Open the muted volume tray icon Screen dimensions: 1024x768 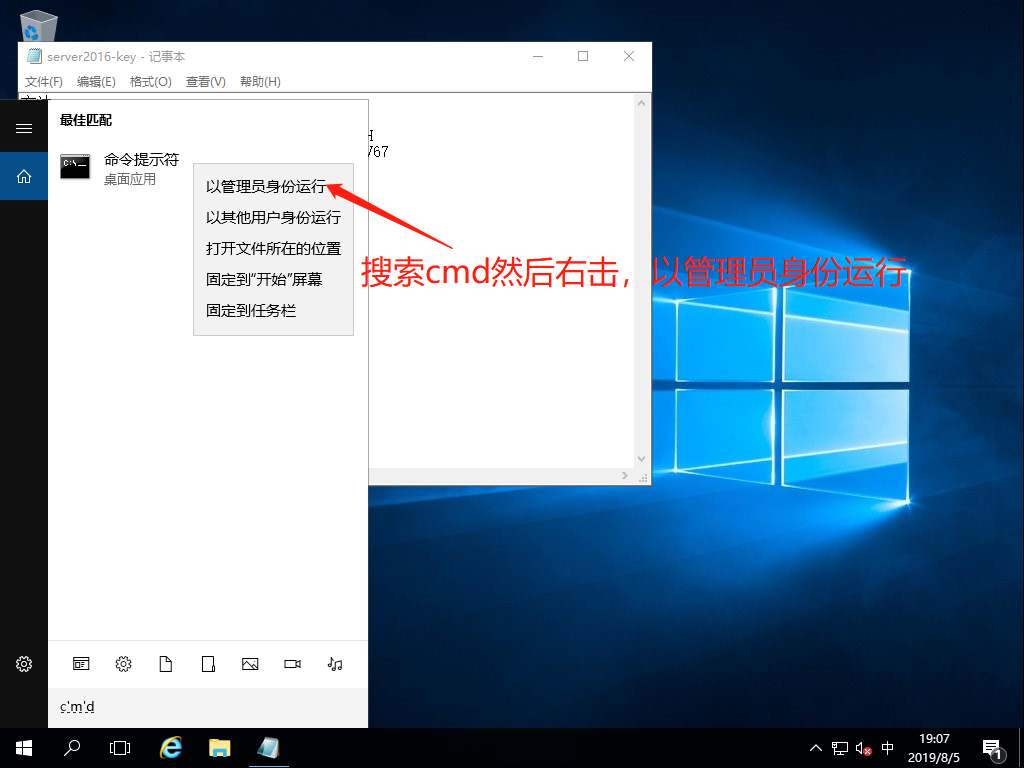tap(863, 748)
